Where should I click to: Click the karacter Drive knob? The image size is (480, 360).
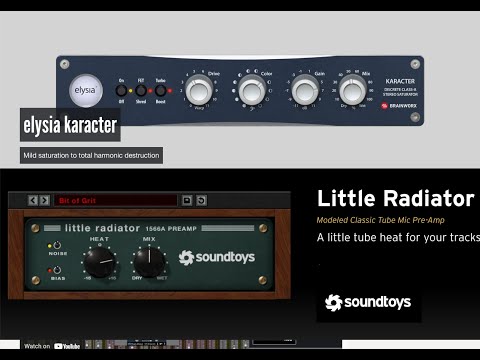pos(199,90)
